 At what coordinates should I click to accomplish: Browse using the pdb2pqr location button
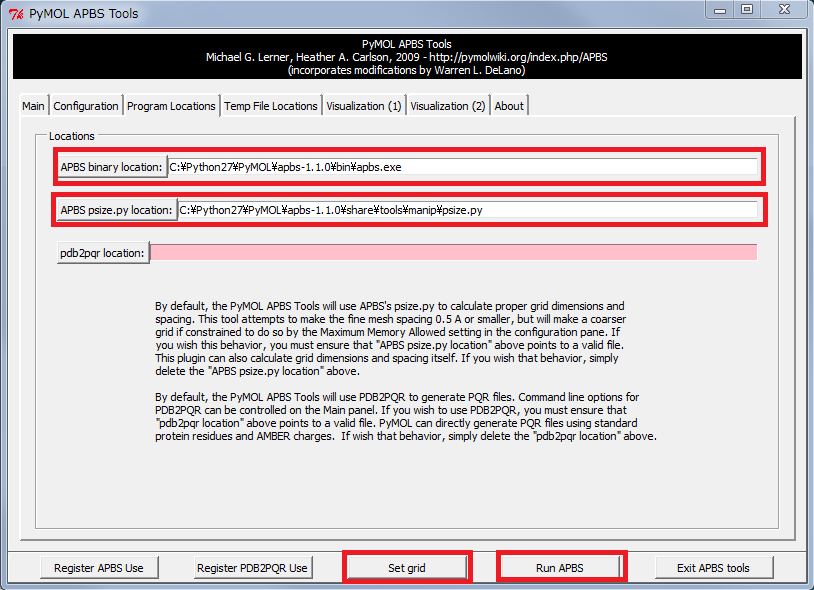[x=103, y=253]
